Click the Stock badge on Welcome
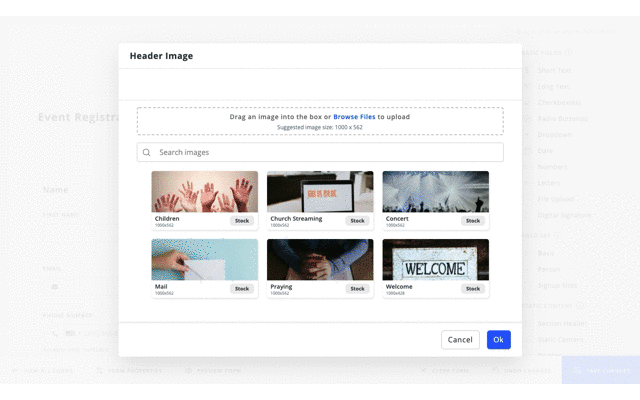 coord(473,289)
